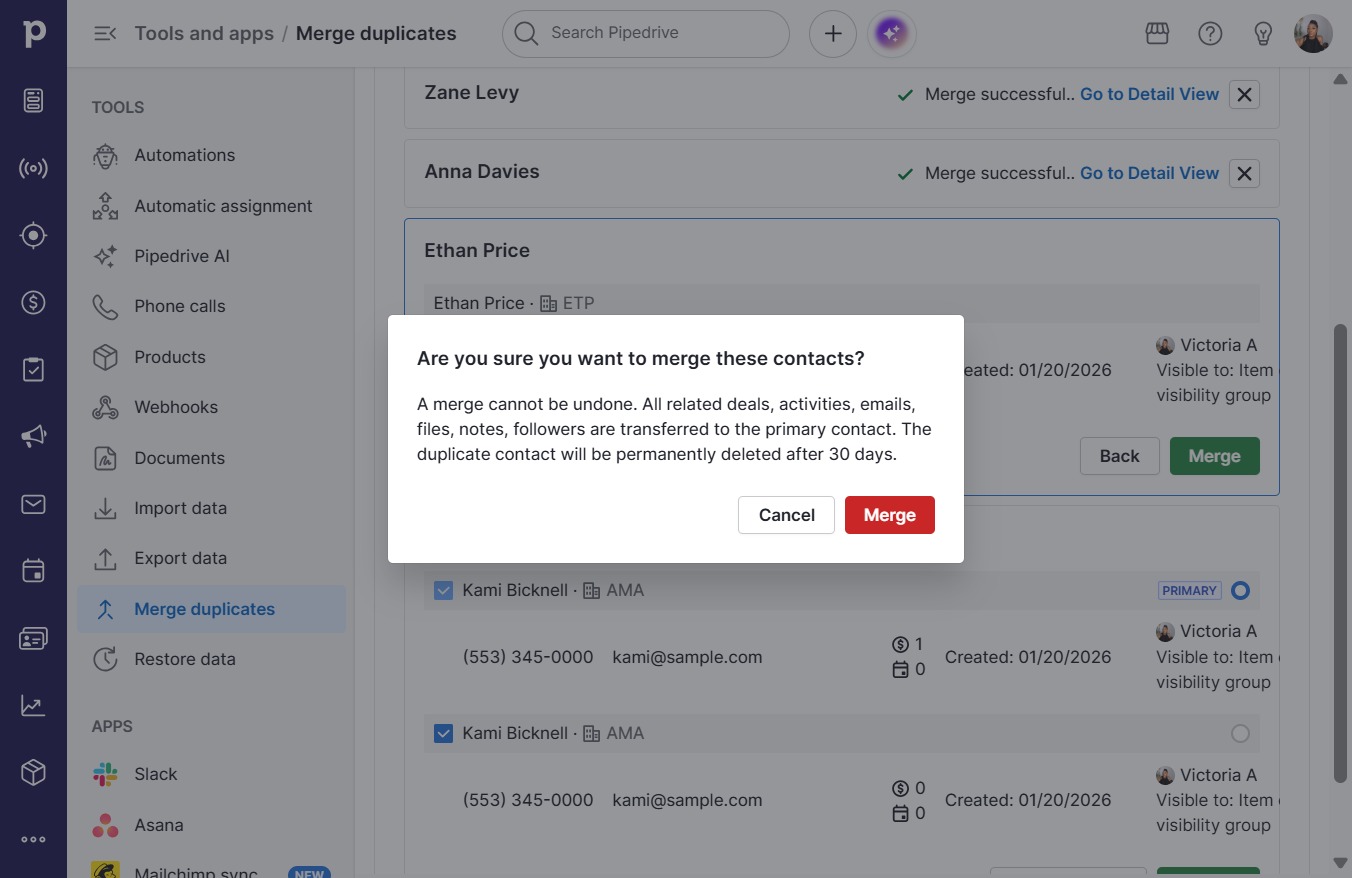Click the green Merge button in Ethan Price card

[x=1214, y=456]
